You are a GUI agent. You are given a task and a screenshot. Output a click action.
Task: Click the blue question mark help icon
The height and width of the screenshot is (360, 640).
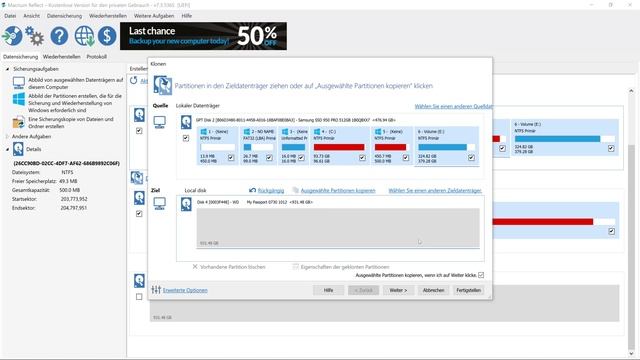tap(59, 36)
